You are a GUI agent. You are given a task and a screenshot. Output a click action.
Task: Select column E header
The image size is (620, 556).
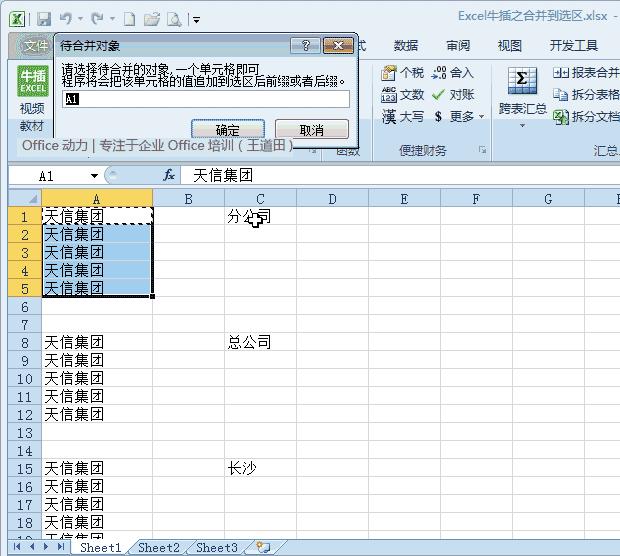(x=404, y=199)
